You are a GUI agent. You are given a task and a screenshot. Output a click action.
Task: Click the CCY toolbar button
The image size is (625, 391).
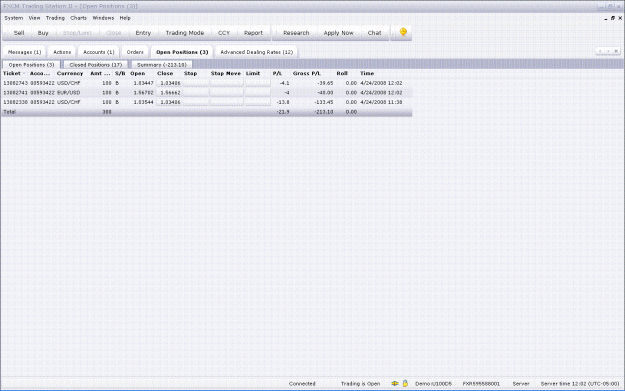pyautogui.click(x=224, y=33)
